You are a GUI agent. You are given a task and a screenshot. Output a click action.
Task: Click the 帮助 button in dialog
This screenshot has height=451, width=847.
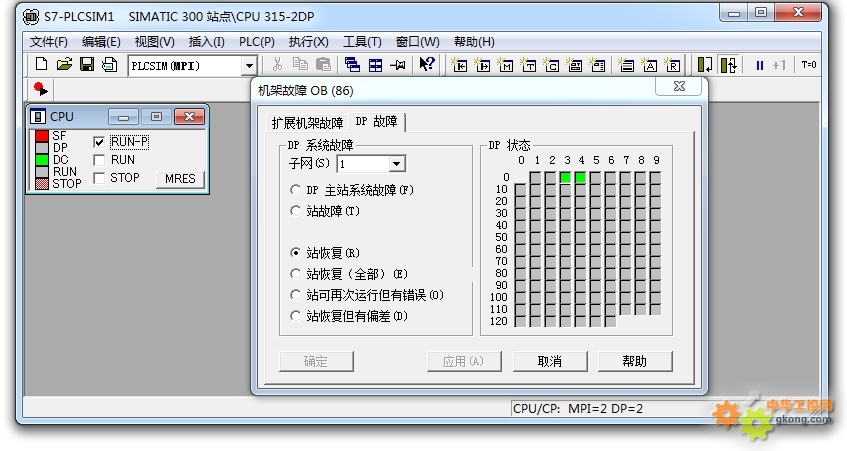(635, 361)
